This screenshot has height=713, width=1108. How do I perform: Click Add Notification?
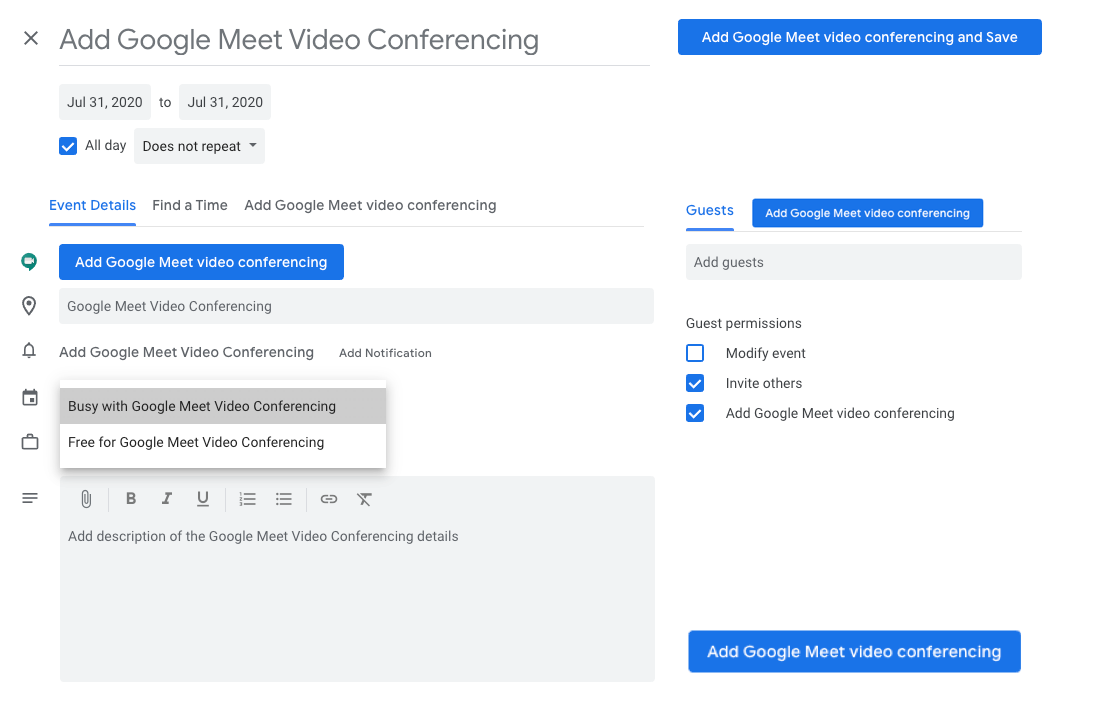[x=385, y=353]
